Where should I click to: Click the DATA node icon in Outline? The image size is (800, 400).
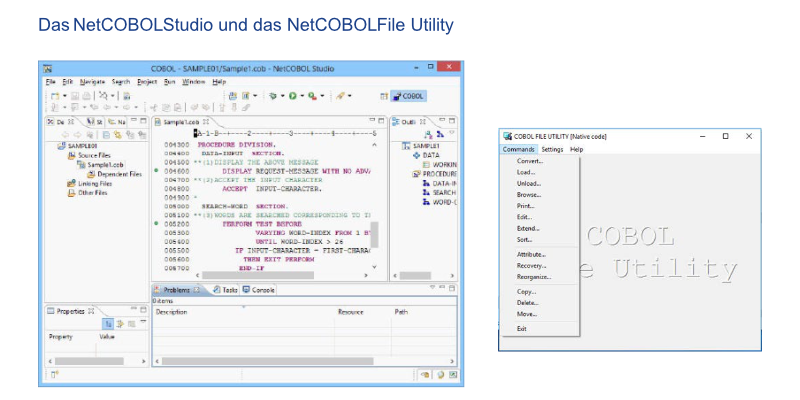click(416, 155)
